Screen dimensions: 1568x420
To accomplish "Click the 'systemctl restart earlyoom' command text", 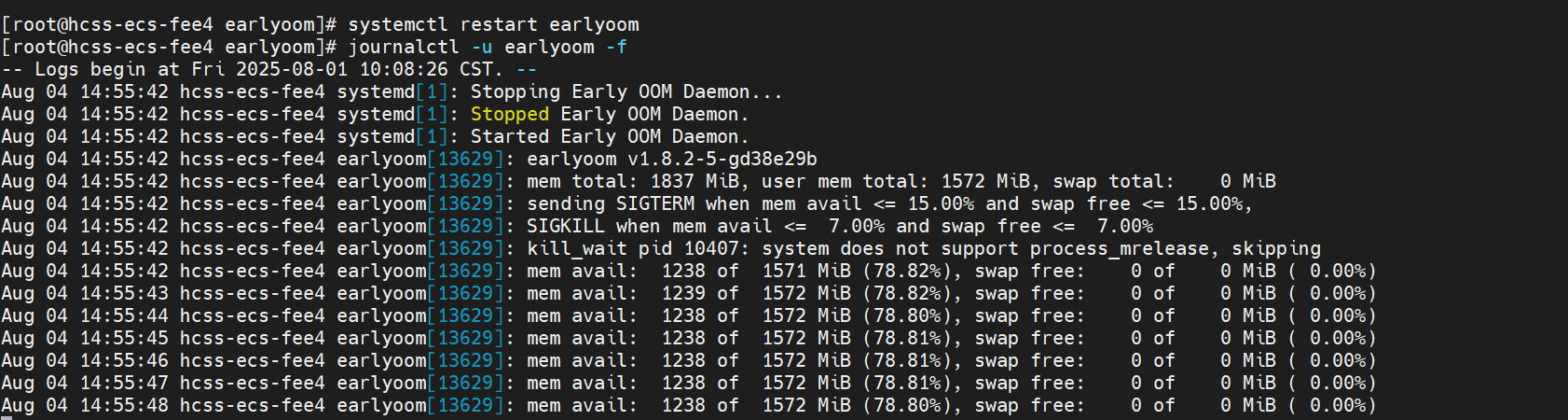I will click(494, 24).
